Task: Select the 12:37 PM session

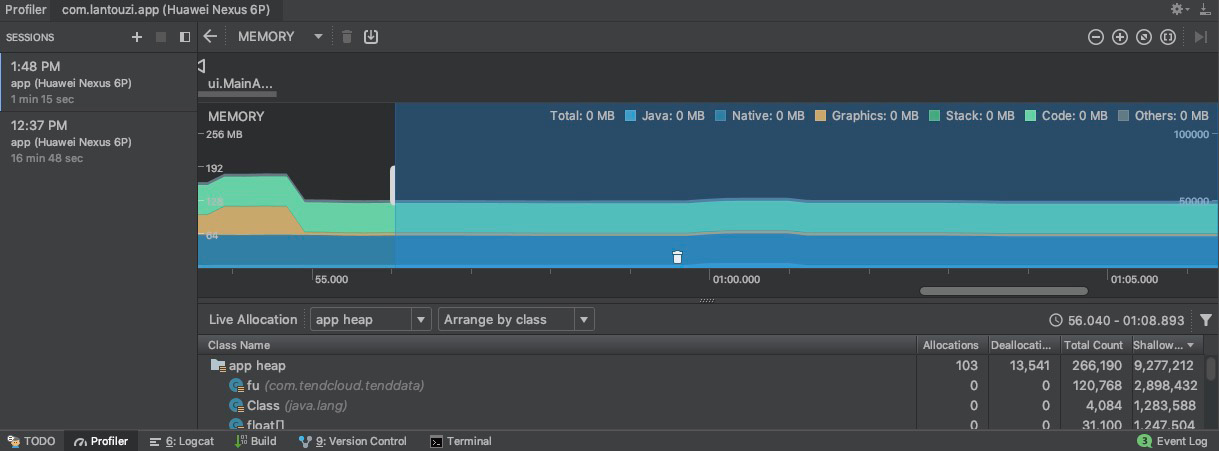Action: [x=99, y=141]
